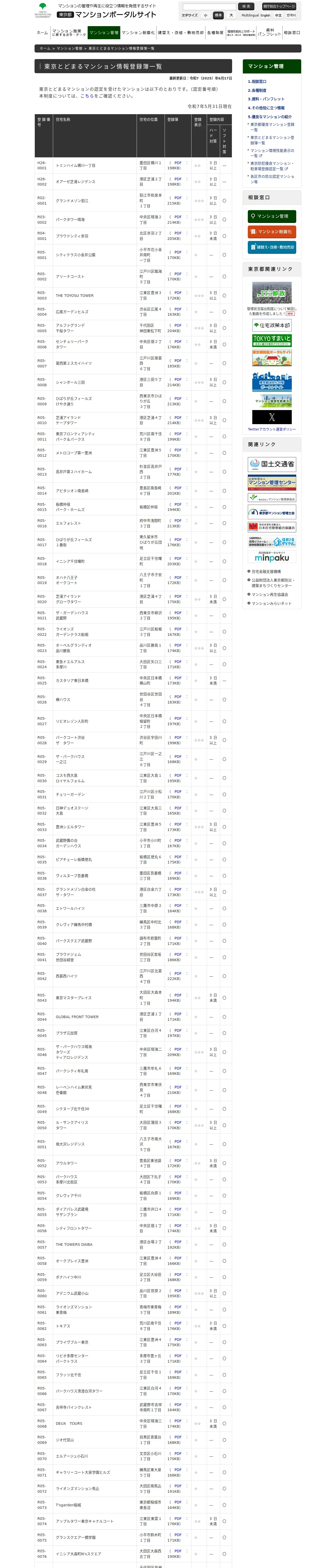Open the ホーム navigation tab
This screenshot has height=1568, width=336.
(x=42, y=33)
